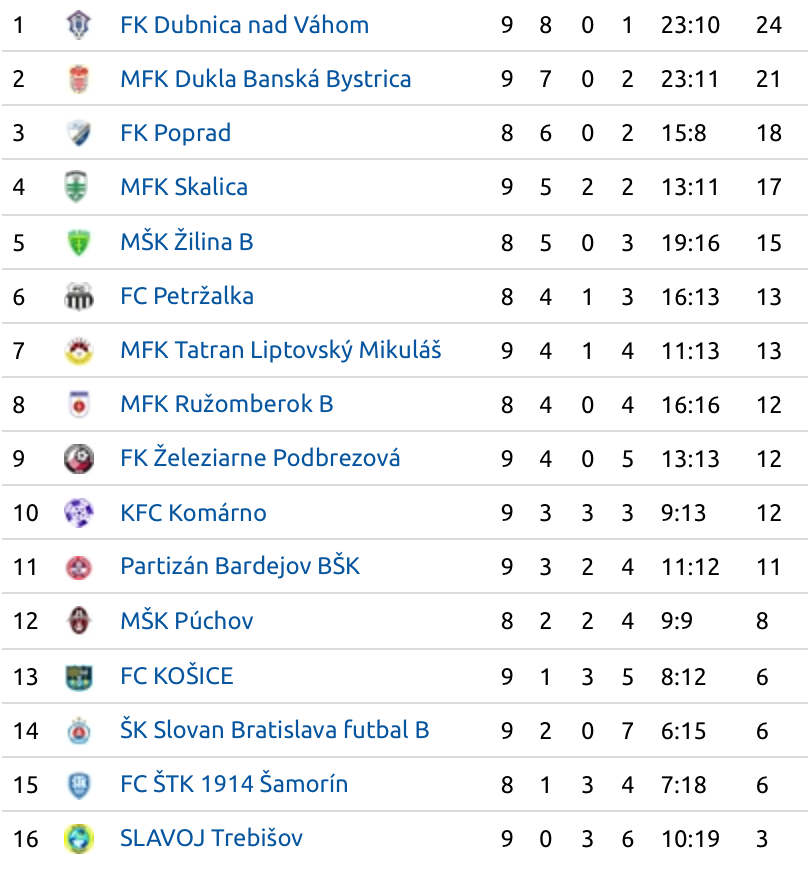Open the MFK Tatran Liptovský Mikuláš link

(x=281, y=350)
